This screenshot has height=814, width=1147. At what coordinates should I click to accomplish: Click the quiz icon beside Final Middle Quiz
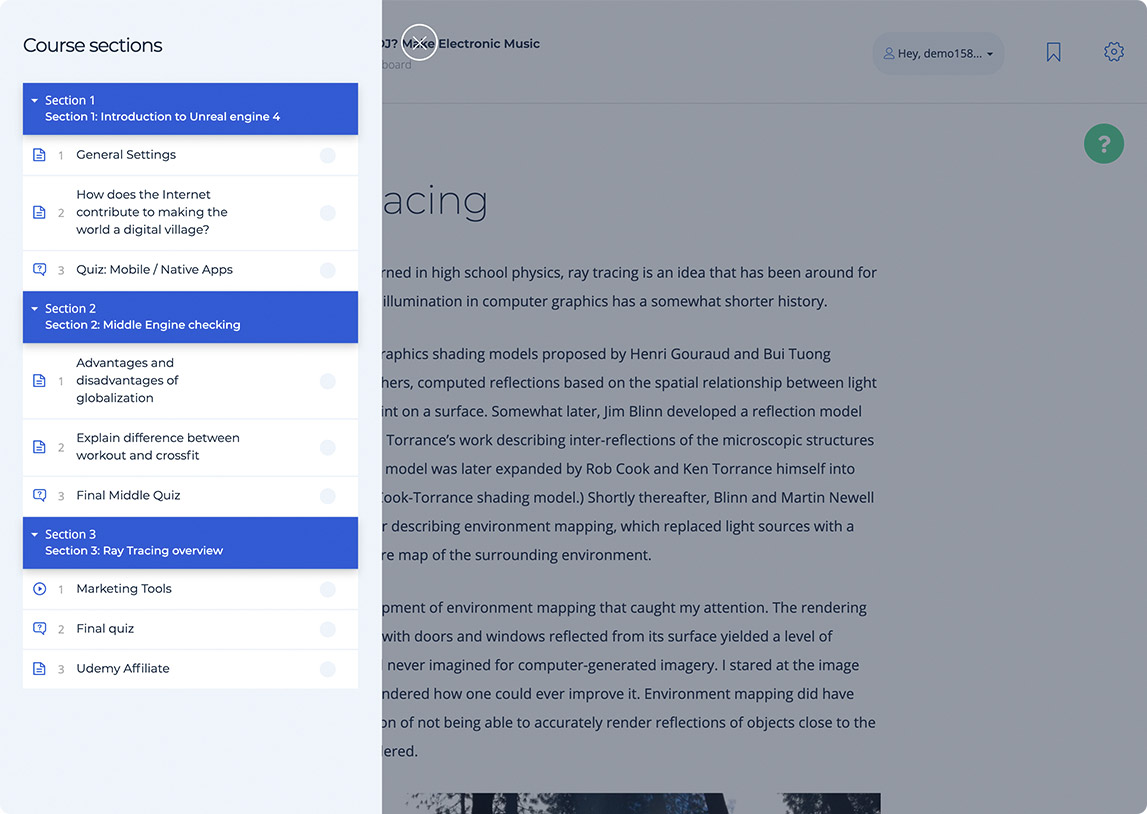(x=39, y=496)
